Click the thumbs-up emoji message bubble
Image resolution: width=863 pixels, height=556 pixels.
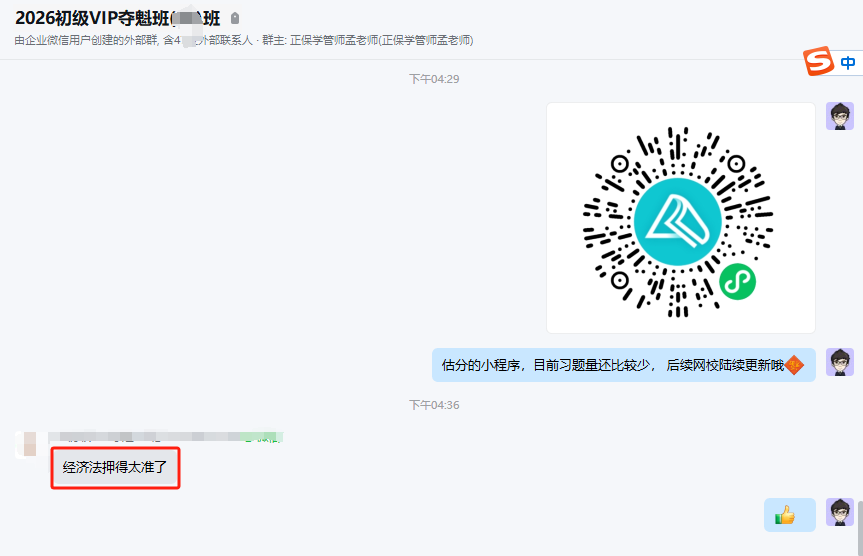pos(790,515)
